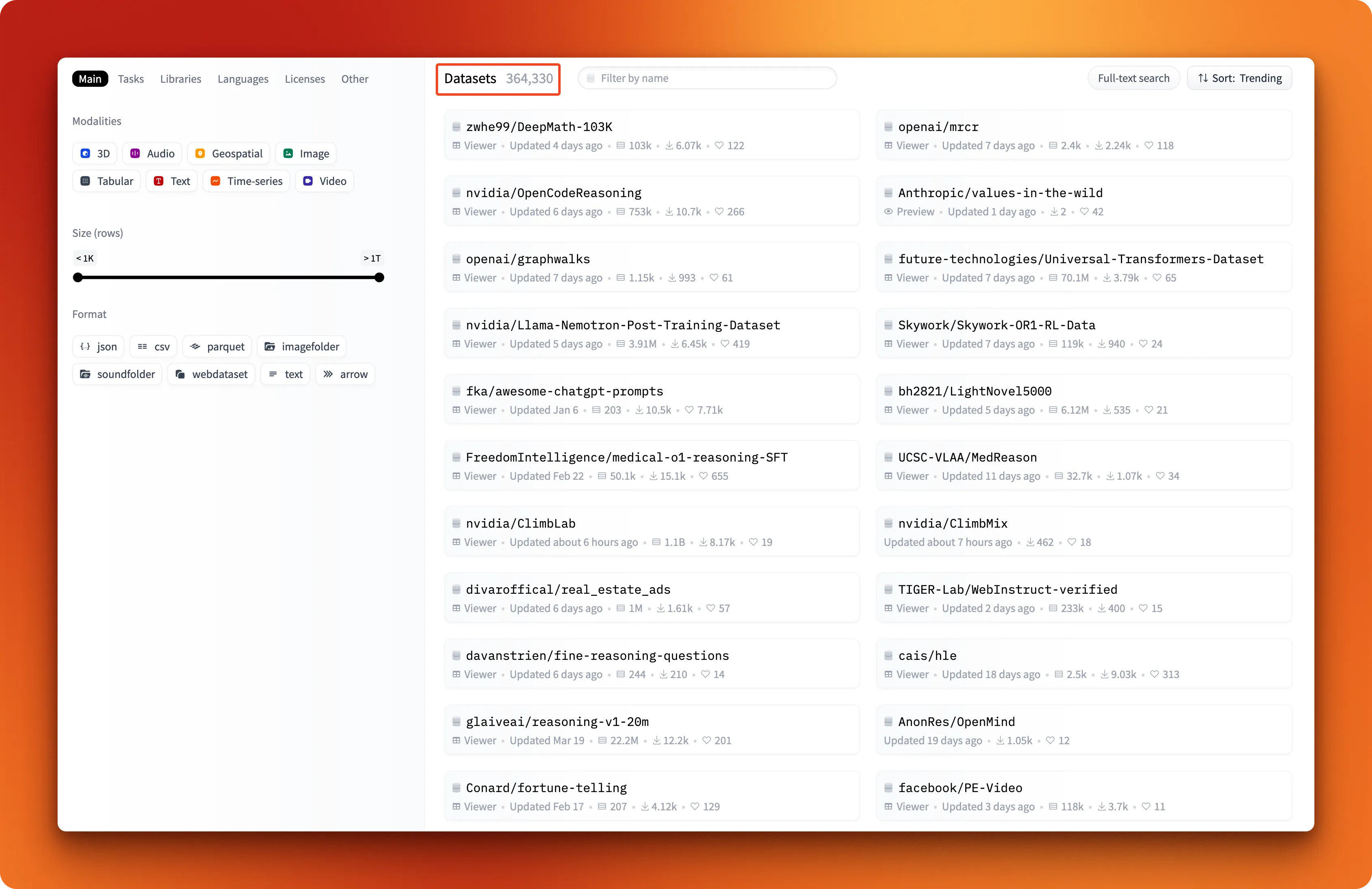Expand the Licenses filter section
Image resolution: width=1372 pixels, height=889 pixels.
point(304,79)
